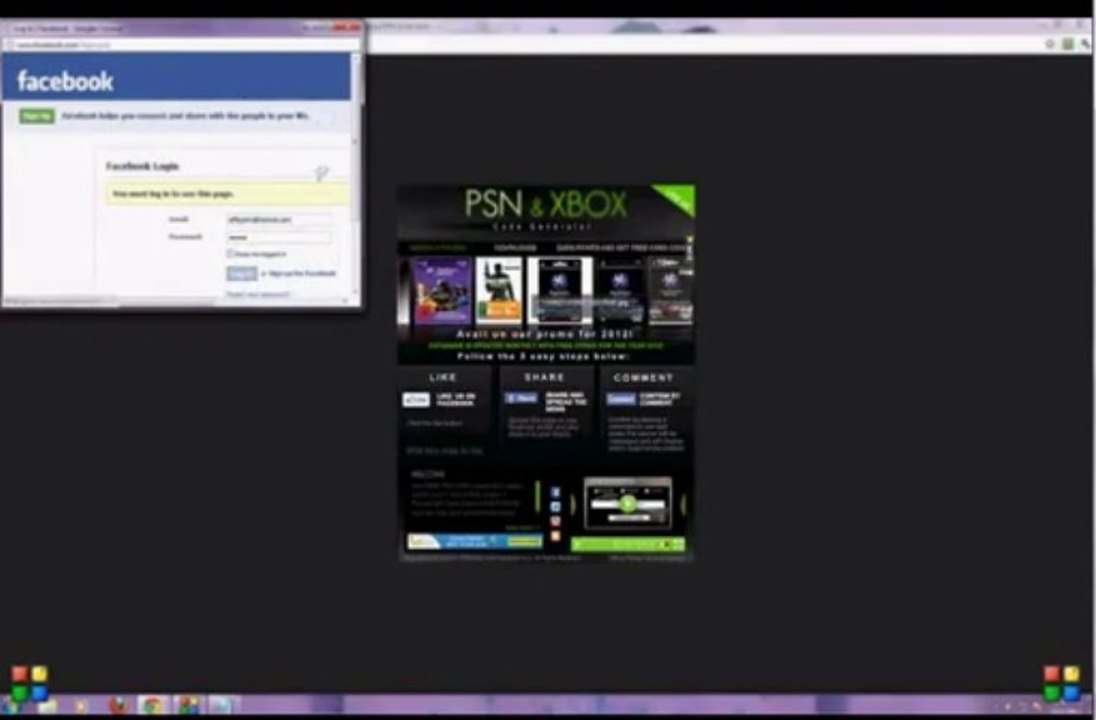This screenshot has width=1096, height=720.
Task: Select the fourth dark PSN card thumbnail
Action: point(620,291)
